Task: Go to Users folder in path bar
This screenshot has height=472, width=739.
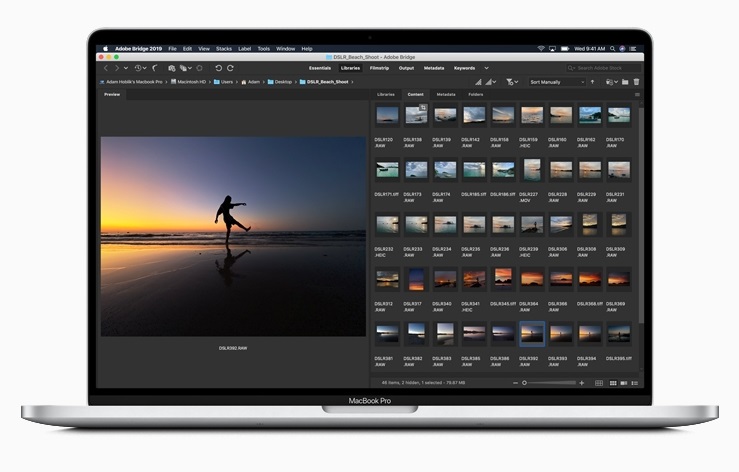Action: tap(223, 82)
